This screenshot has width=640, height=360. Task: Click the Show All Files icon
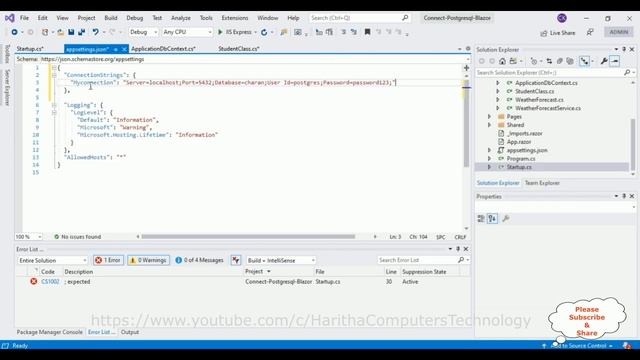click(570, 61)
